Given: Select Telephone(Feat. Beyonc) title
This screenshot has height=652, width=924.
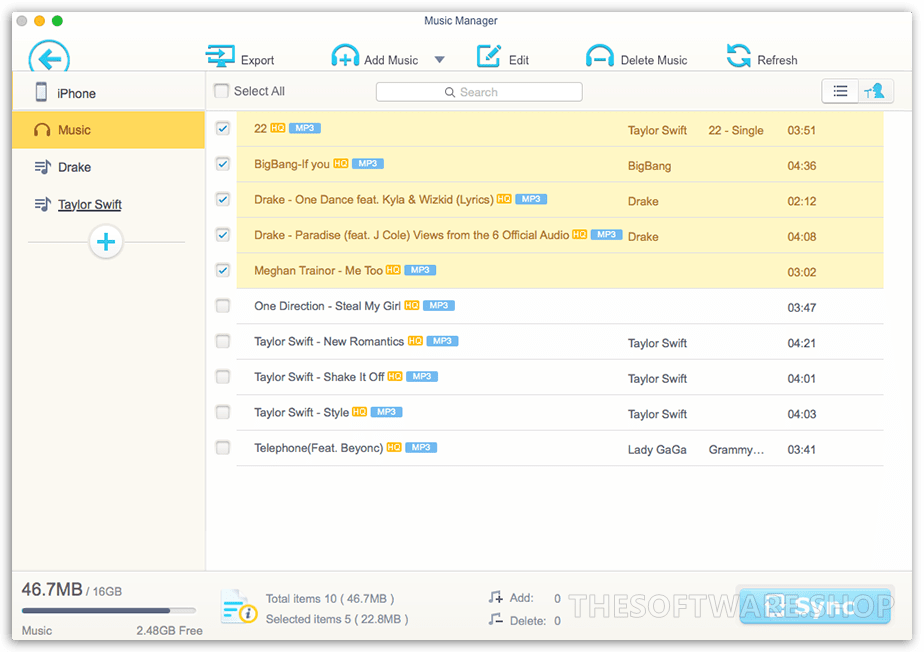Looking at the screenshot, I should tap(318, 448).
